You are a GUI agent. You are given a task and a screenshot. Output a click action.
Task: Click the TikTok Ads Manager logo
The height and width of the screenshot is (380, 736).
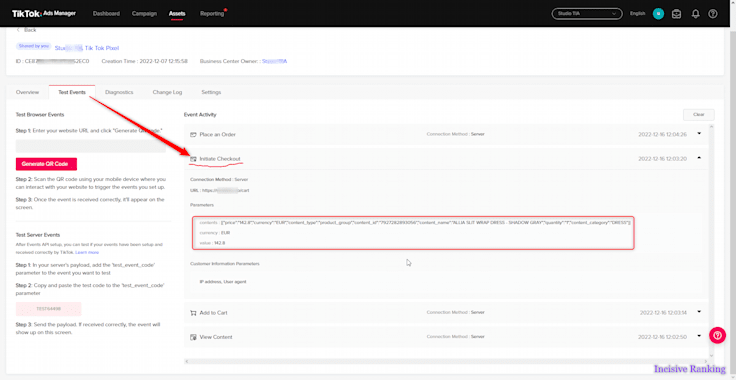(x=44, y=13)
